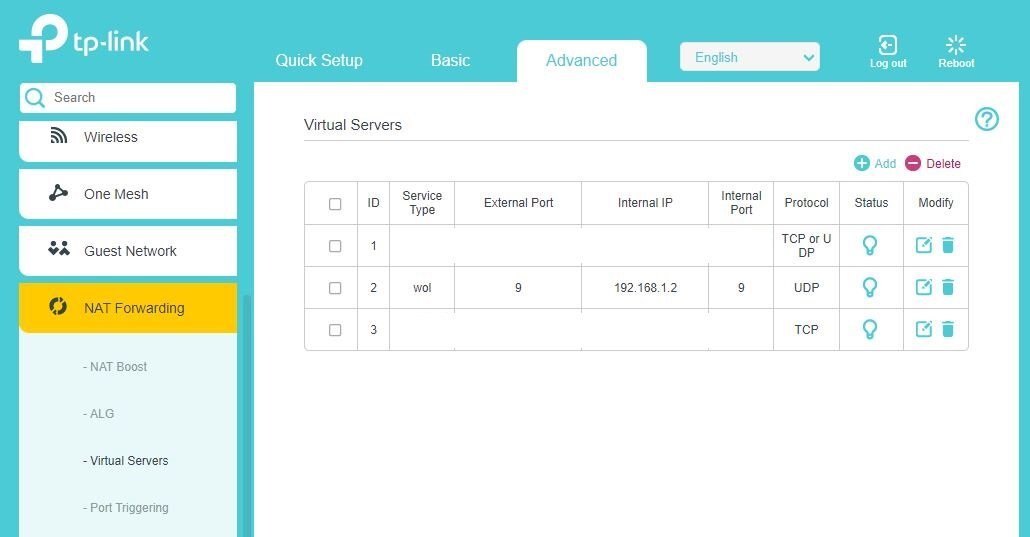Click the Log out icon
Screen dimensions: 1030x537
[887, 45]
